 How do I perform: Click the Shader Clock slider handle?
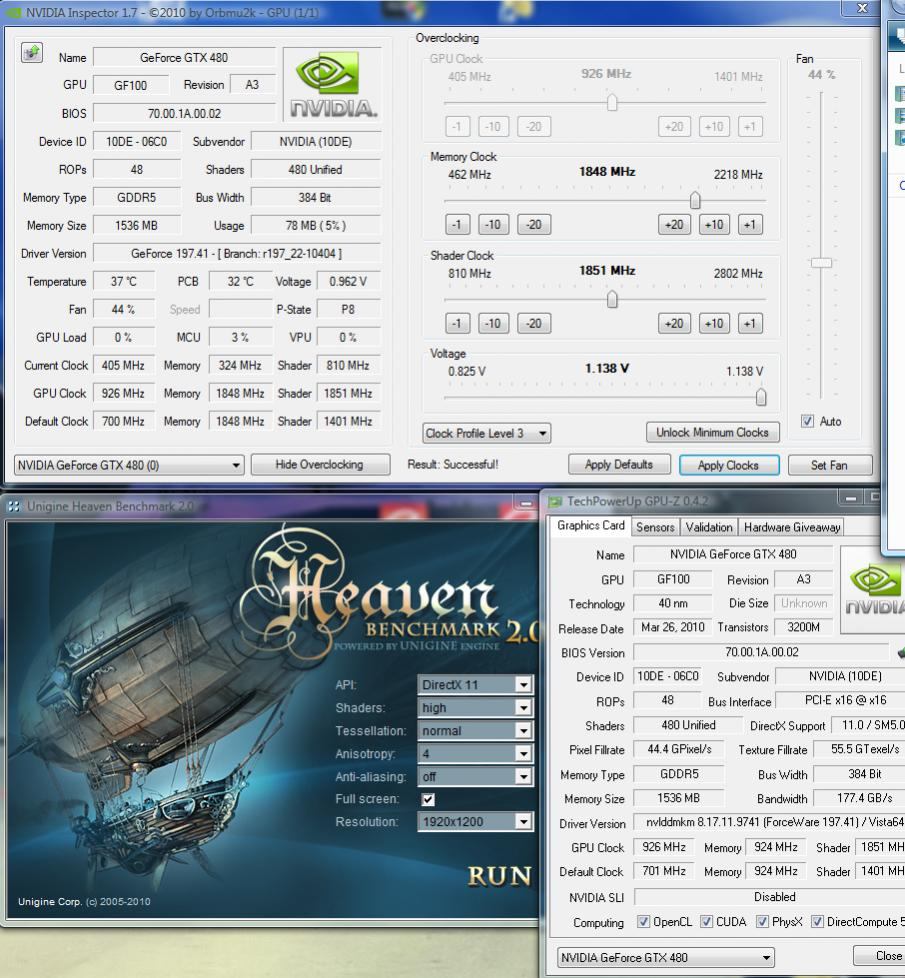coord(612,299)
